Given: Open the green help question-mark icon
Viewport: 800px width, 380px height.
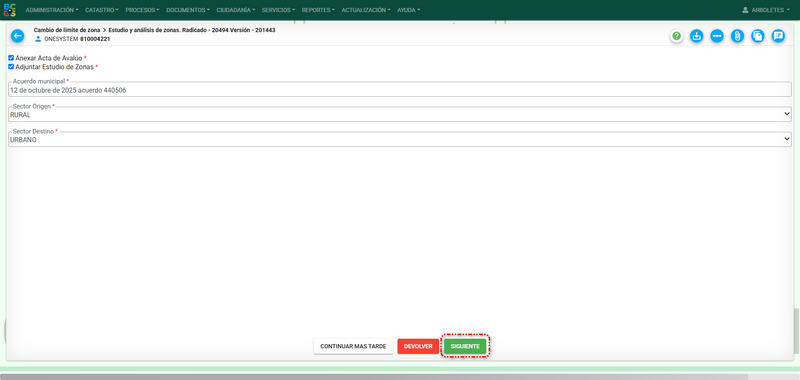Looking at the screenshot, I should [x=677, y=36].
